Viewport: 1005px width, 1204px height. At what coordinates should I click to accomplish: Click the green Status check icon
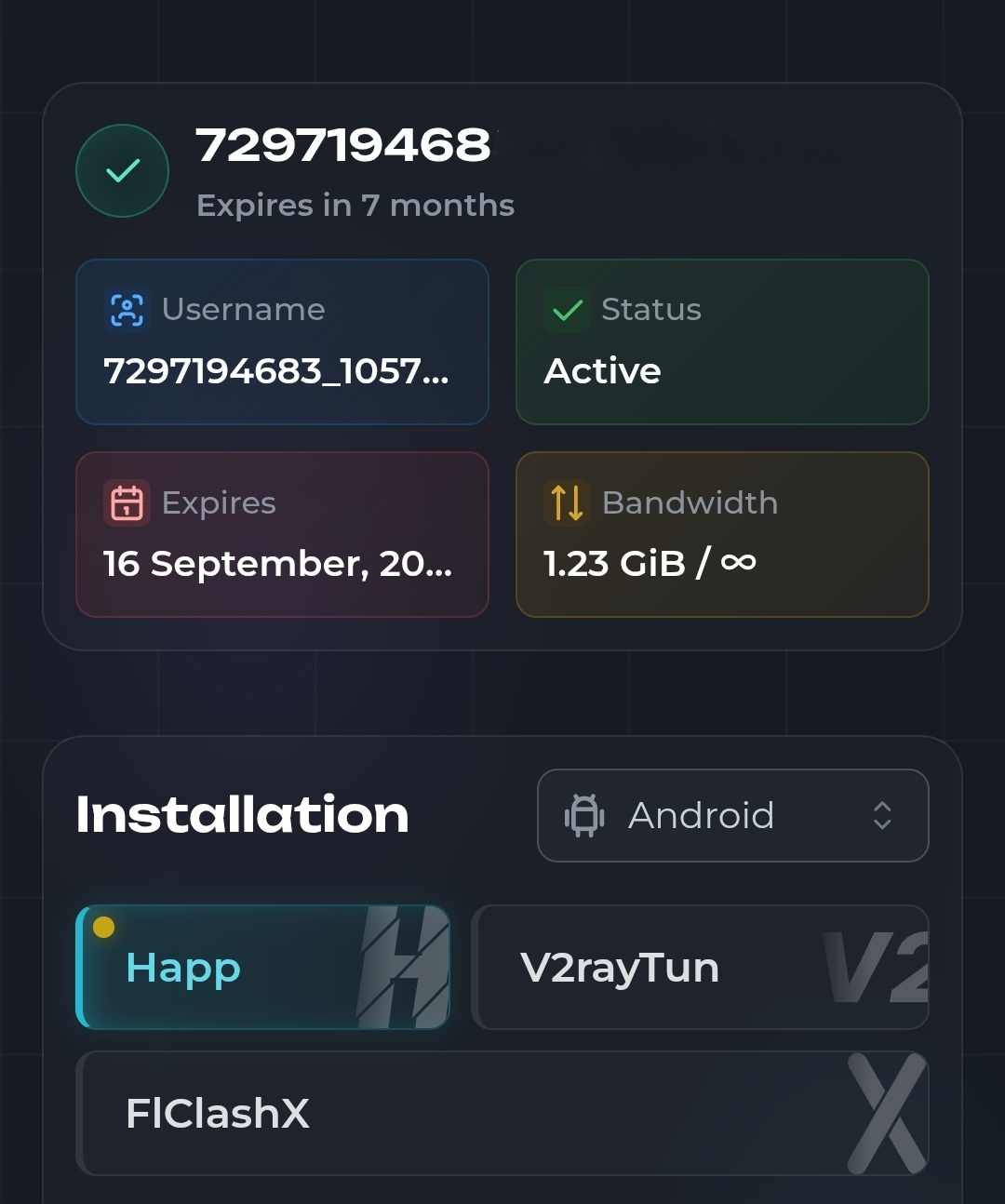[x=567, y=310]
